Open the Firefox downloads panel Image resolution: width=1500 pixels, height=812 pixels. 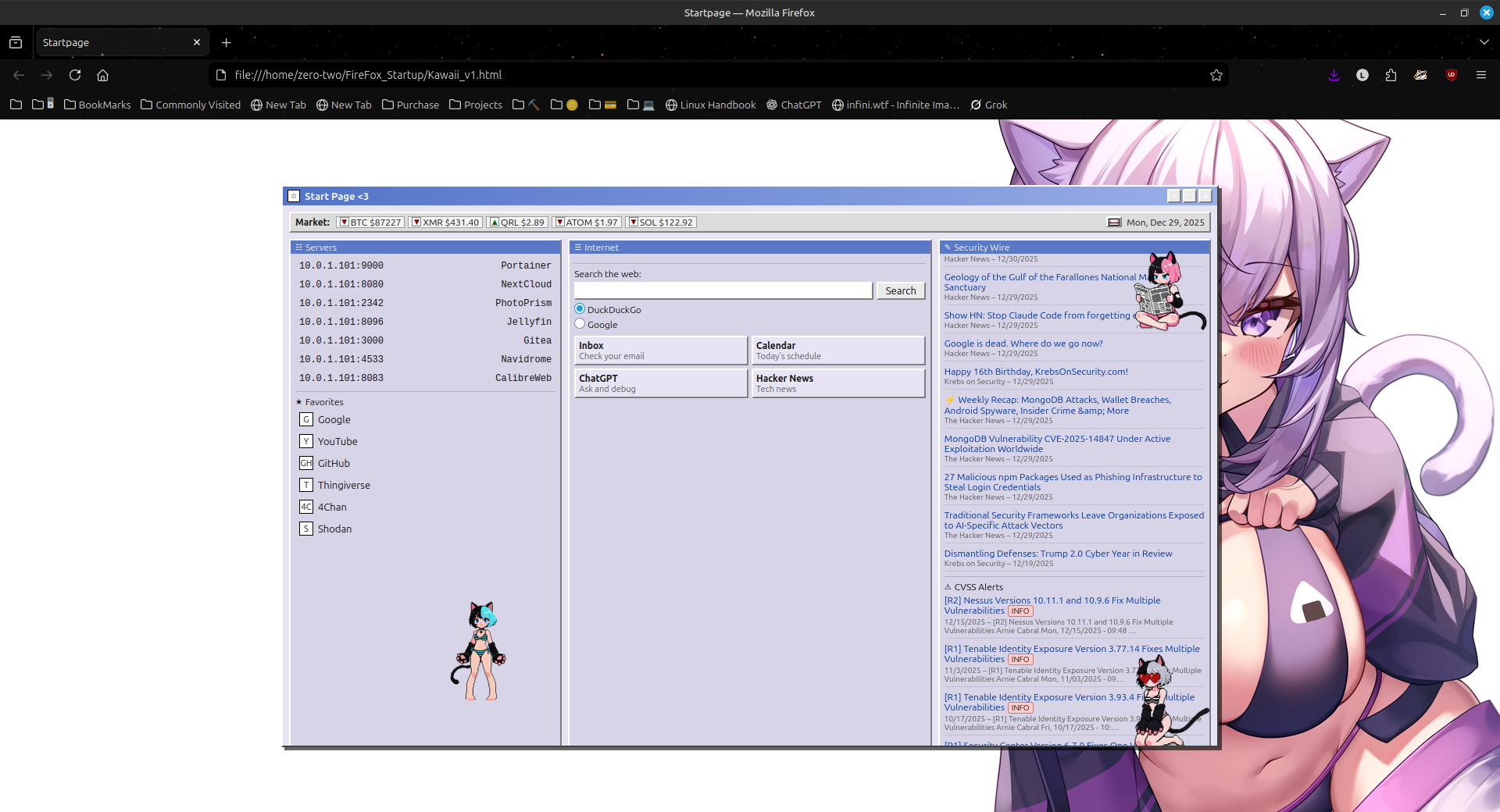coord(1334,75)
